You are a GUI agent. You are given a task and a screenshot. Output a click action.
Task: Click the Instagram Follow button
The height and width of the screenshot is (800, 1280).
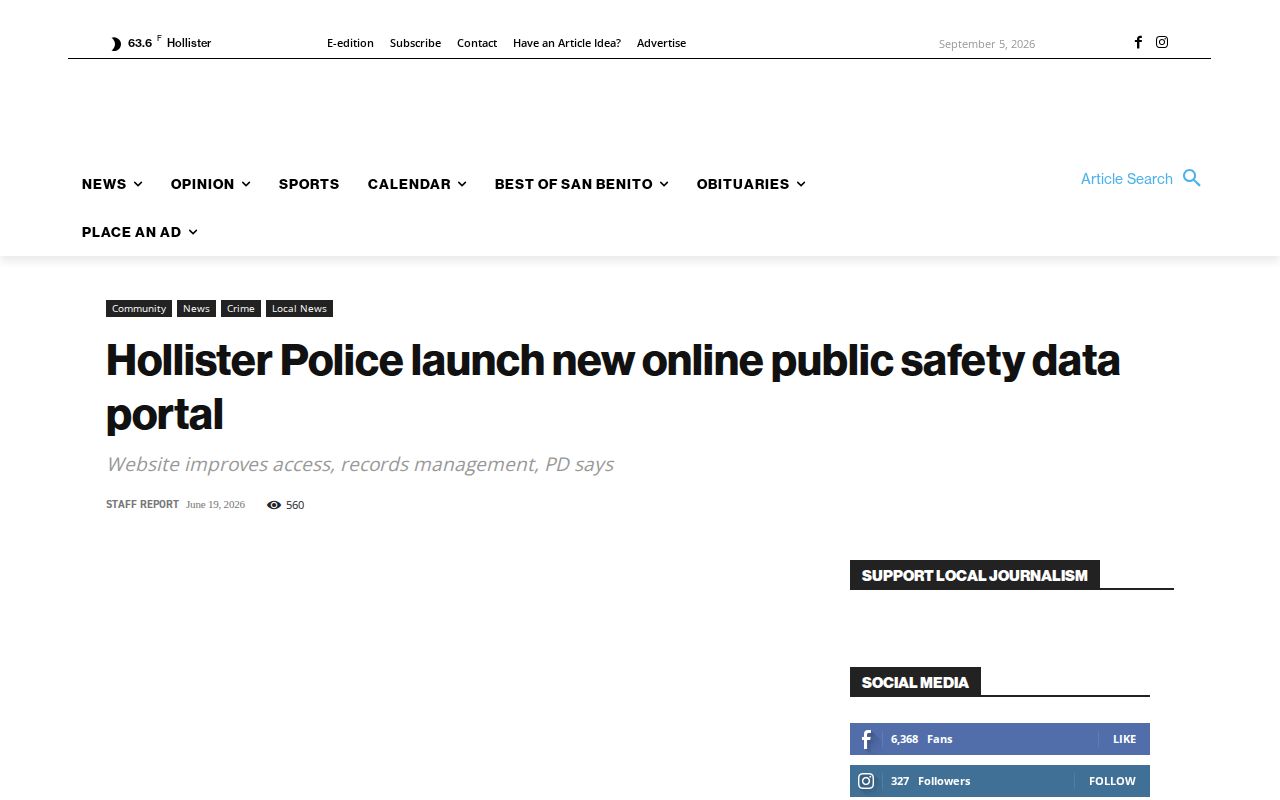click(x=1112, y=781)
